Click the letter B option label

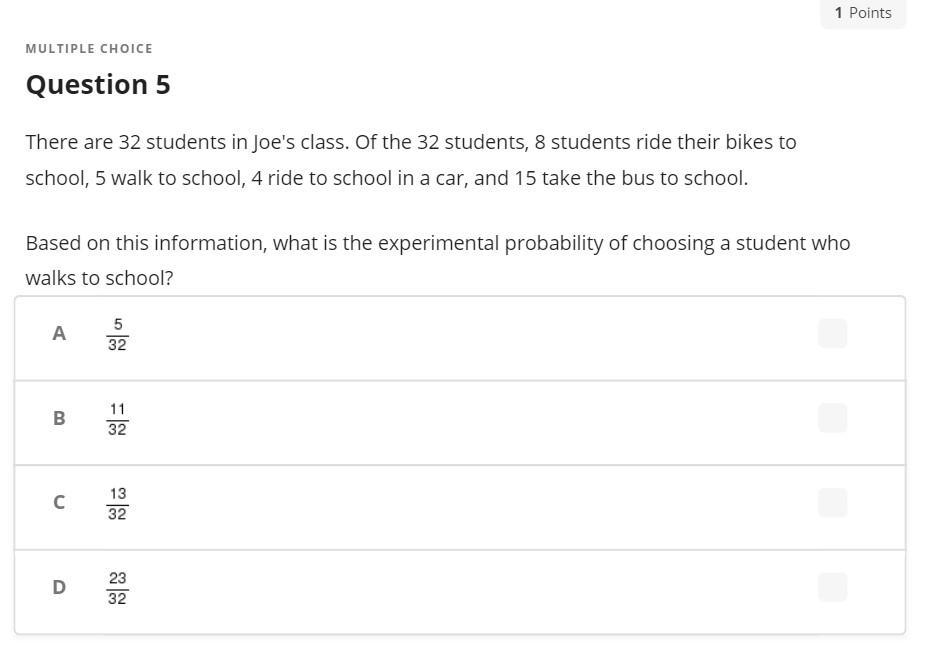[59, 418]
